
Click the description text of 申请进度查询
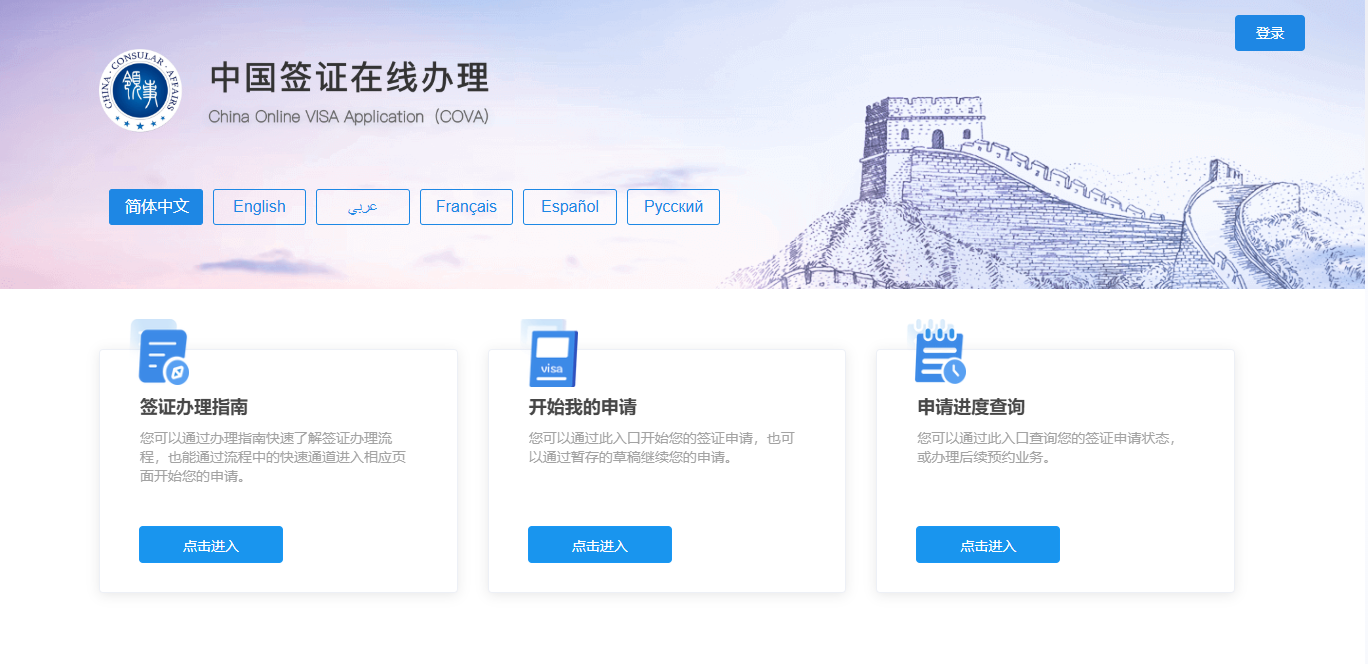coord(1047,448)
